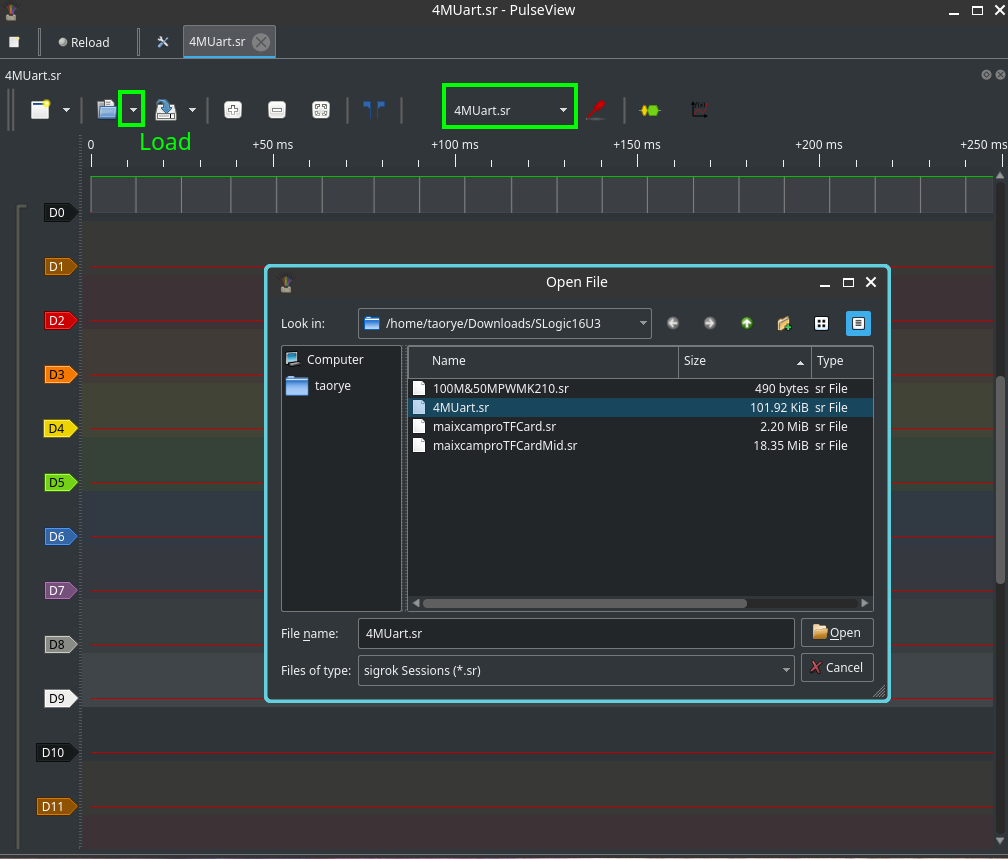The height and width of the screenshot is (859, 1008).
Task: Switch file dialog to icon view
Action: coord(821,323)
